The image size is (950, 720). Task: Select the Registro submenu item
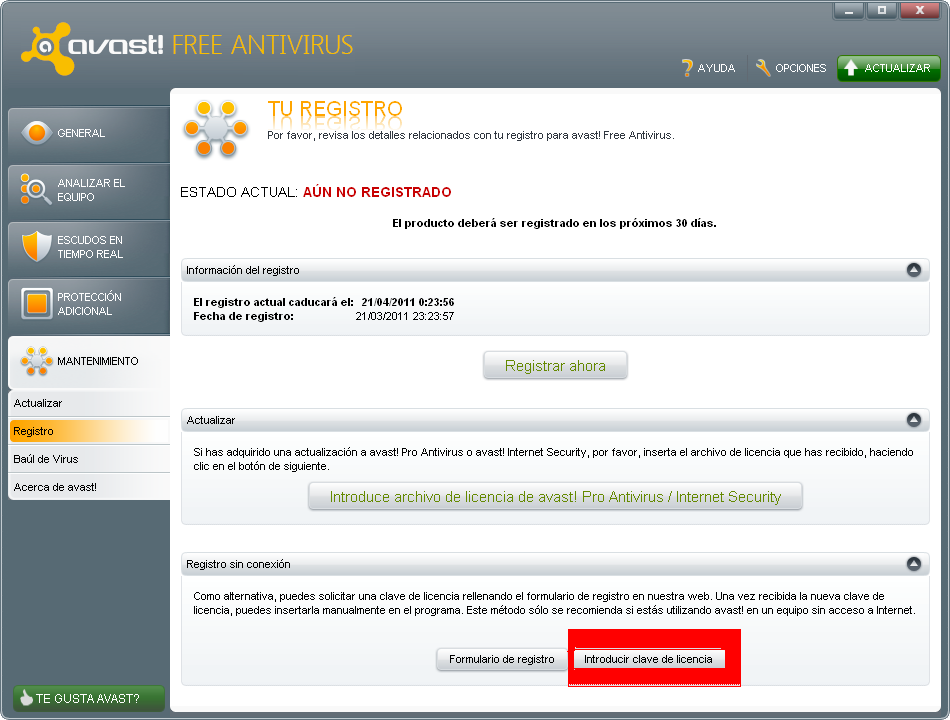[x=89, y=431]
